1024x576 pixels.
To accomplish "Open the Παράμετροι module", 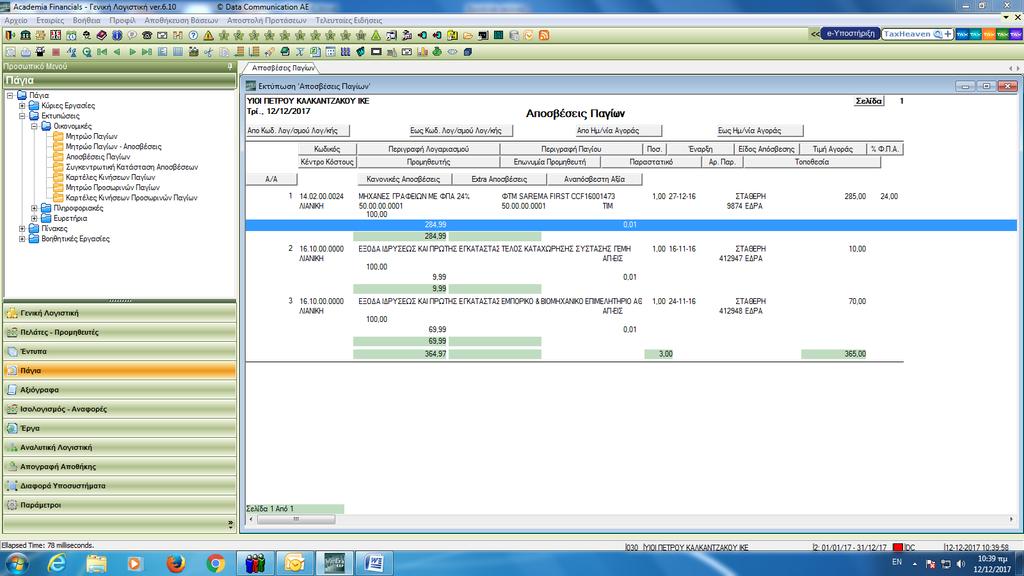I will [120, 505].
